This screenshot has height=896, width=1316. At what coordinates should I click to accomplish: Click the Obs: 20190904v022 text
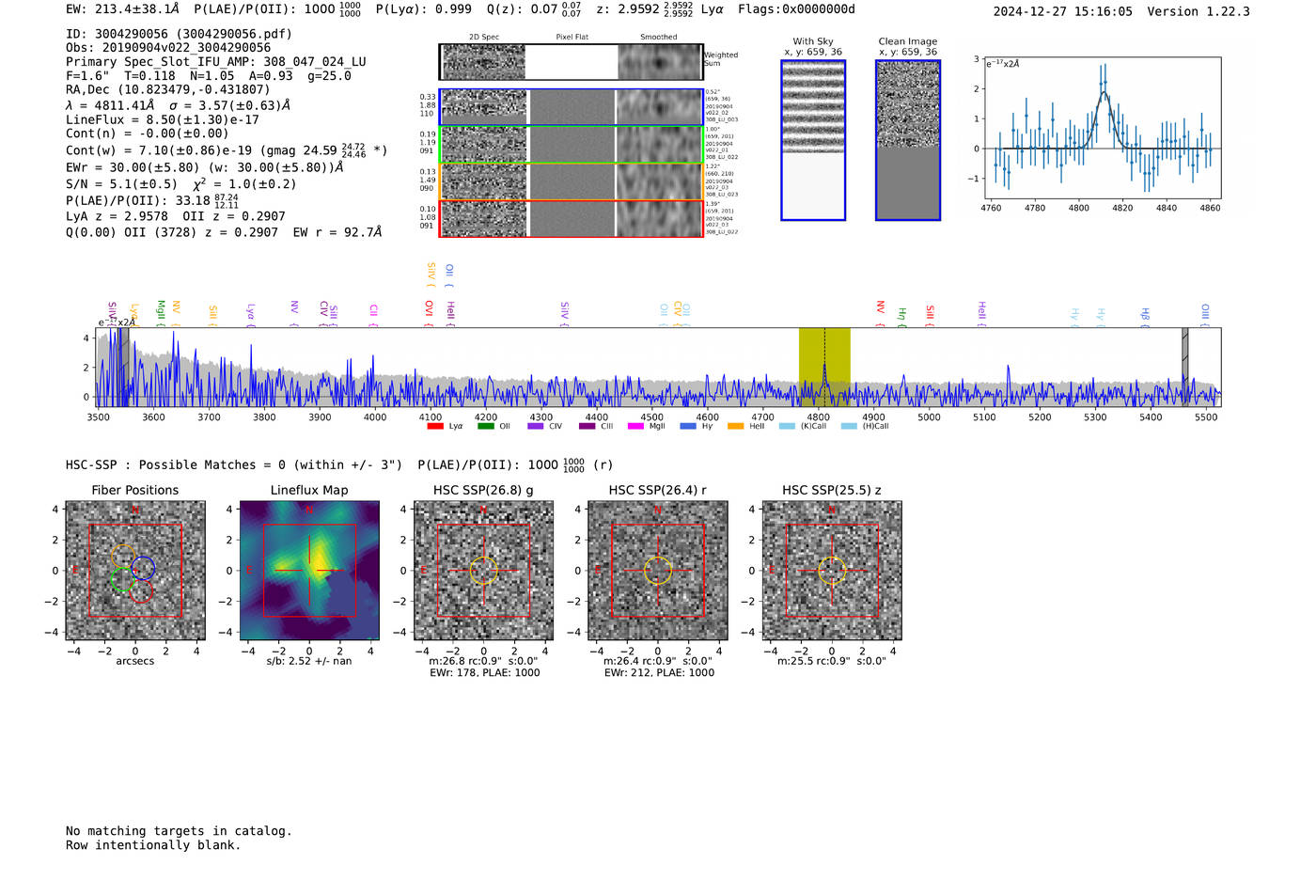point(168,48)
